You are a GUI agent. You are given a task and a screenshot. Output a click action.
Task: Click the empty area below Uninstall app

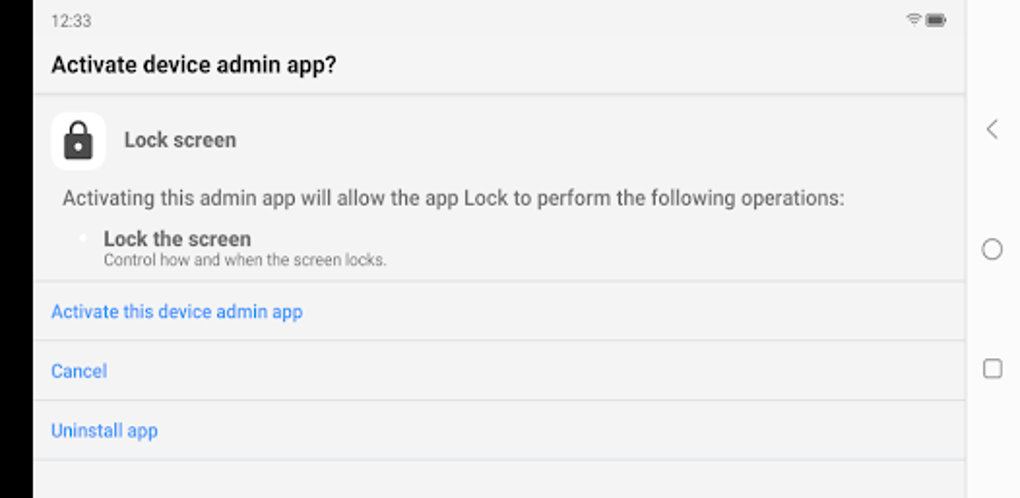pyautogui.click(x=500, y=479)
